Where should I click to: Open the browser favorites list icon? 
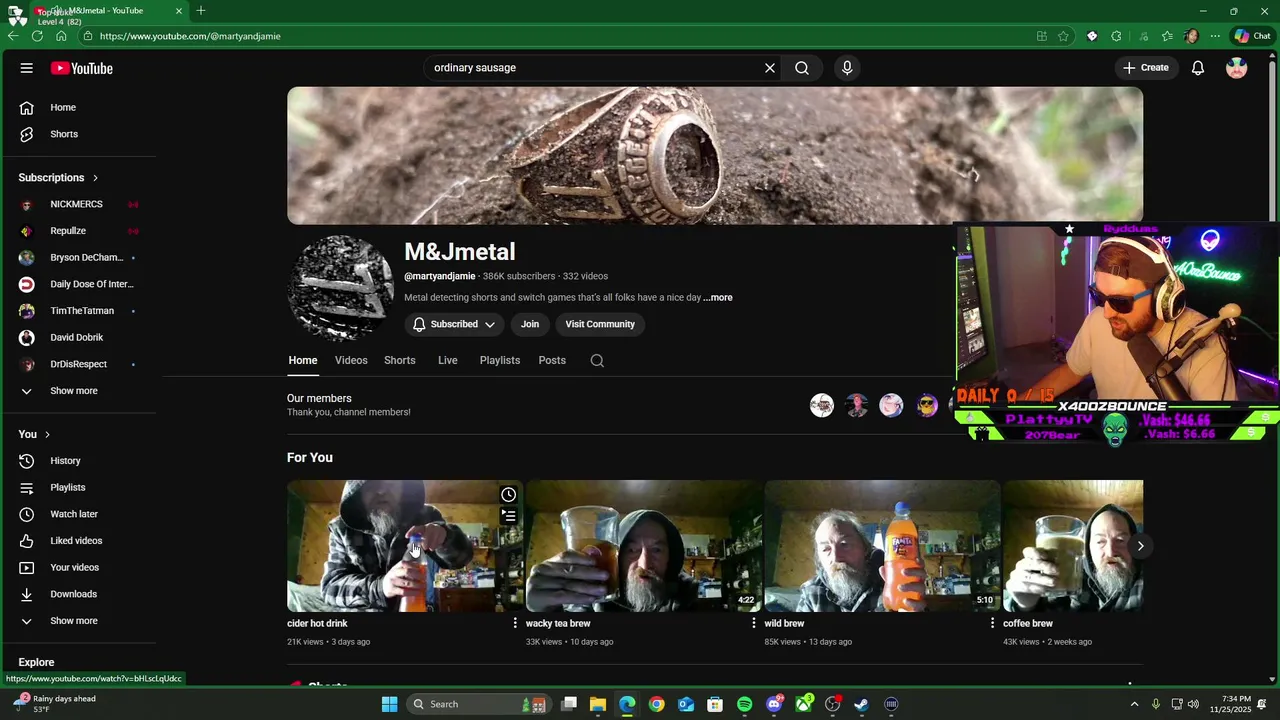coord(1167,36)
